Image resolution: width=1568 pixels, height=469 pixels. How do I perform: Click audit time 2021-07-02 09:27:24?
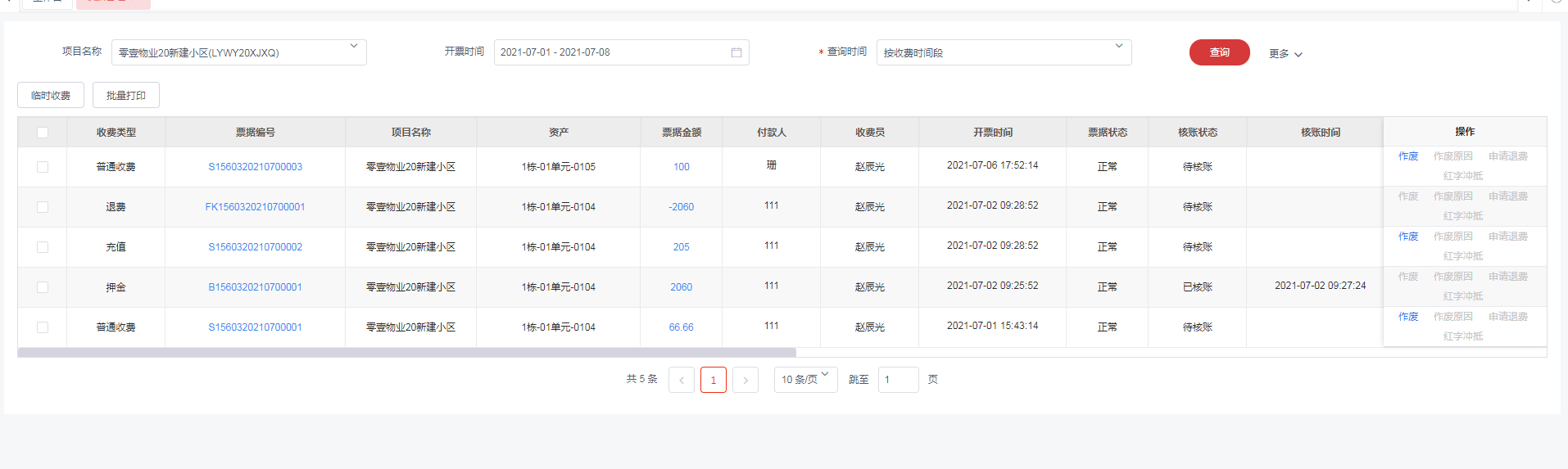point(1321,286)
